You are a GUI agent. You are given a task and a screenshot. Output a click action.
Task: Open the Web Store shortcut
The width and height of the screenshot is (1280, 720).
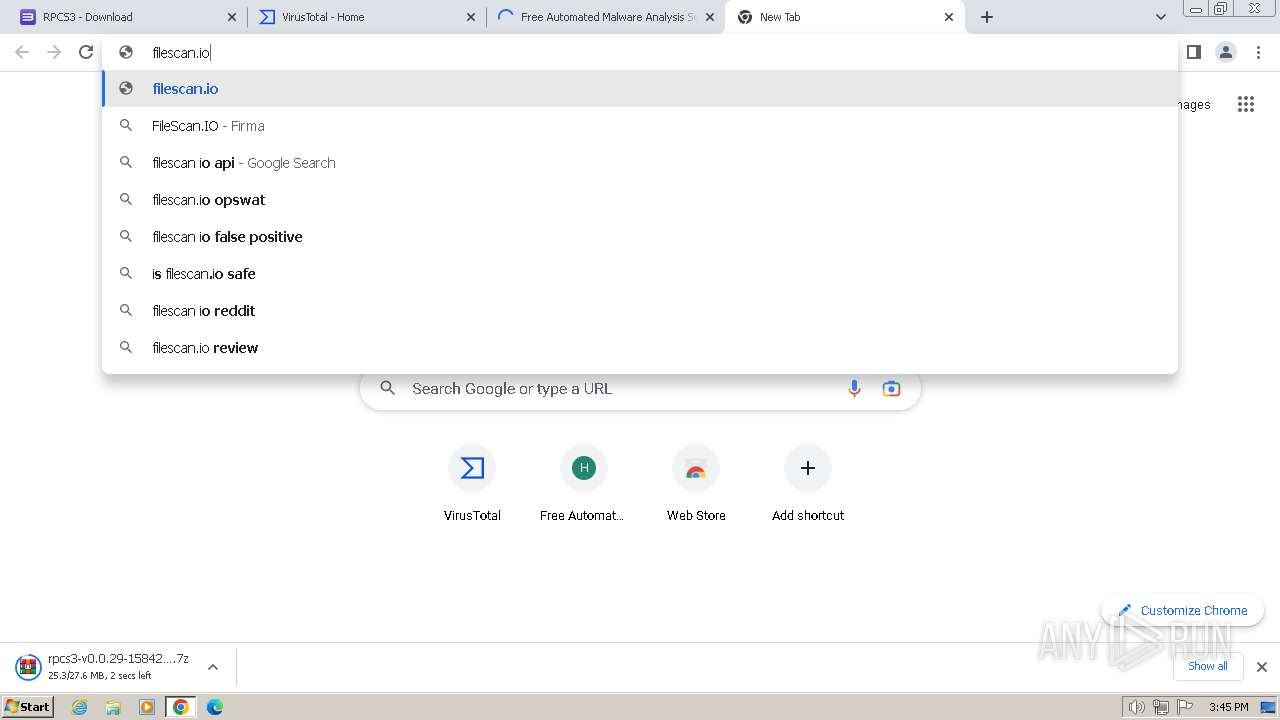[x=696, y=484]
